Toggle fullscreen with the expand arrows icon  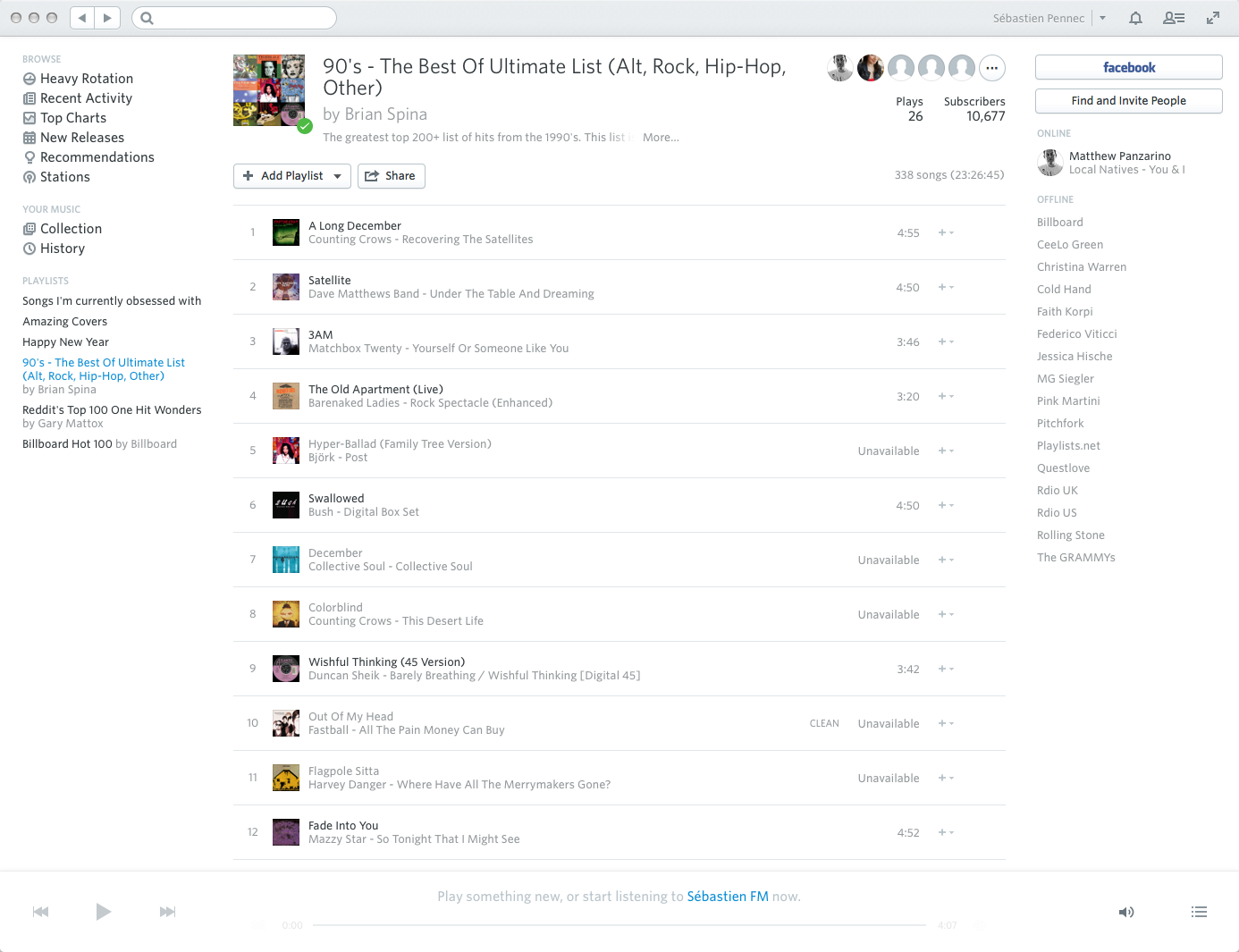[x=1213, y=18]
